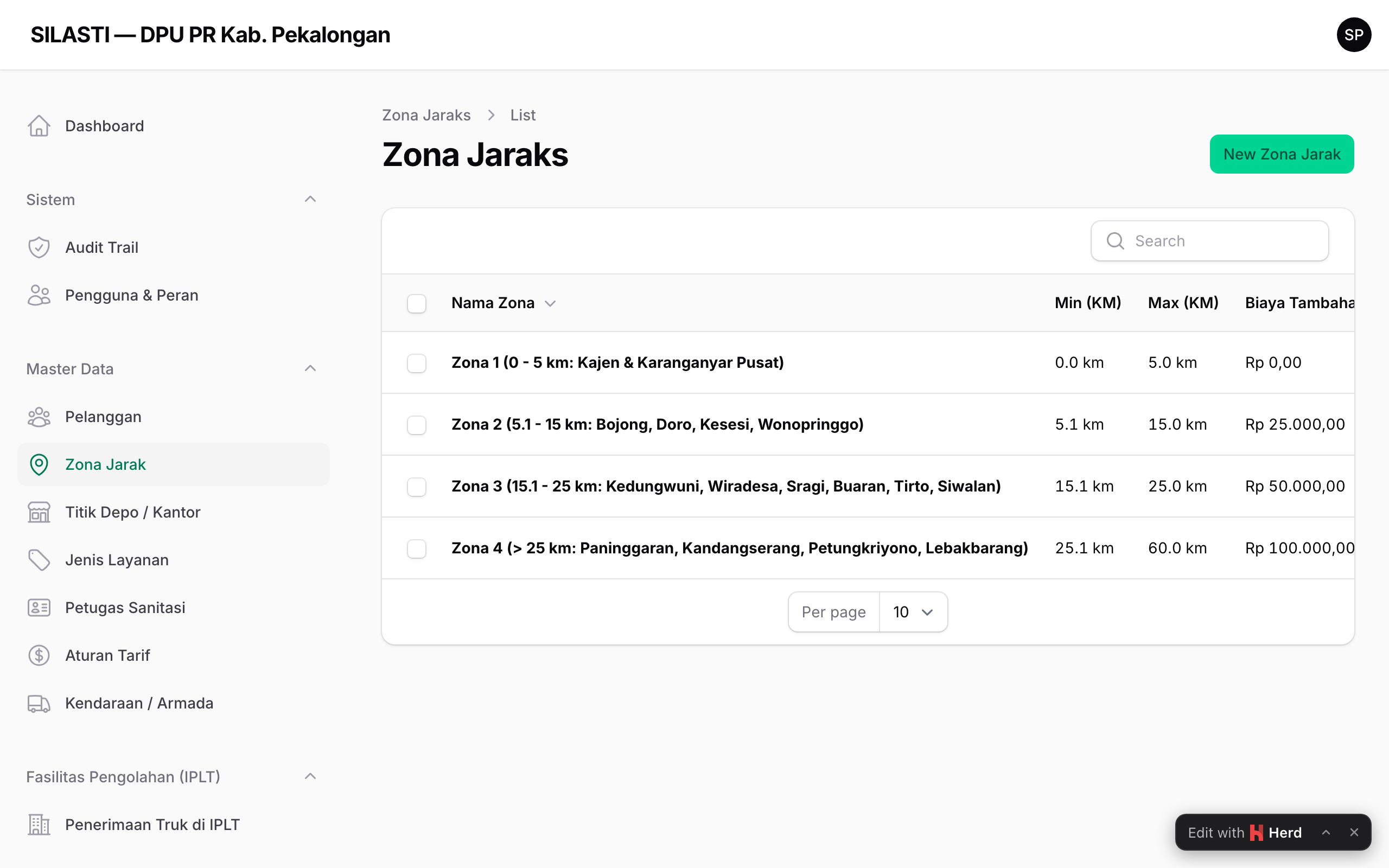
Task: Click the Pengguna & Peran users icon
Action: [39, 295]
